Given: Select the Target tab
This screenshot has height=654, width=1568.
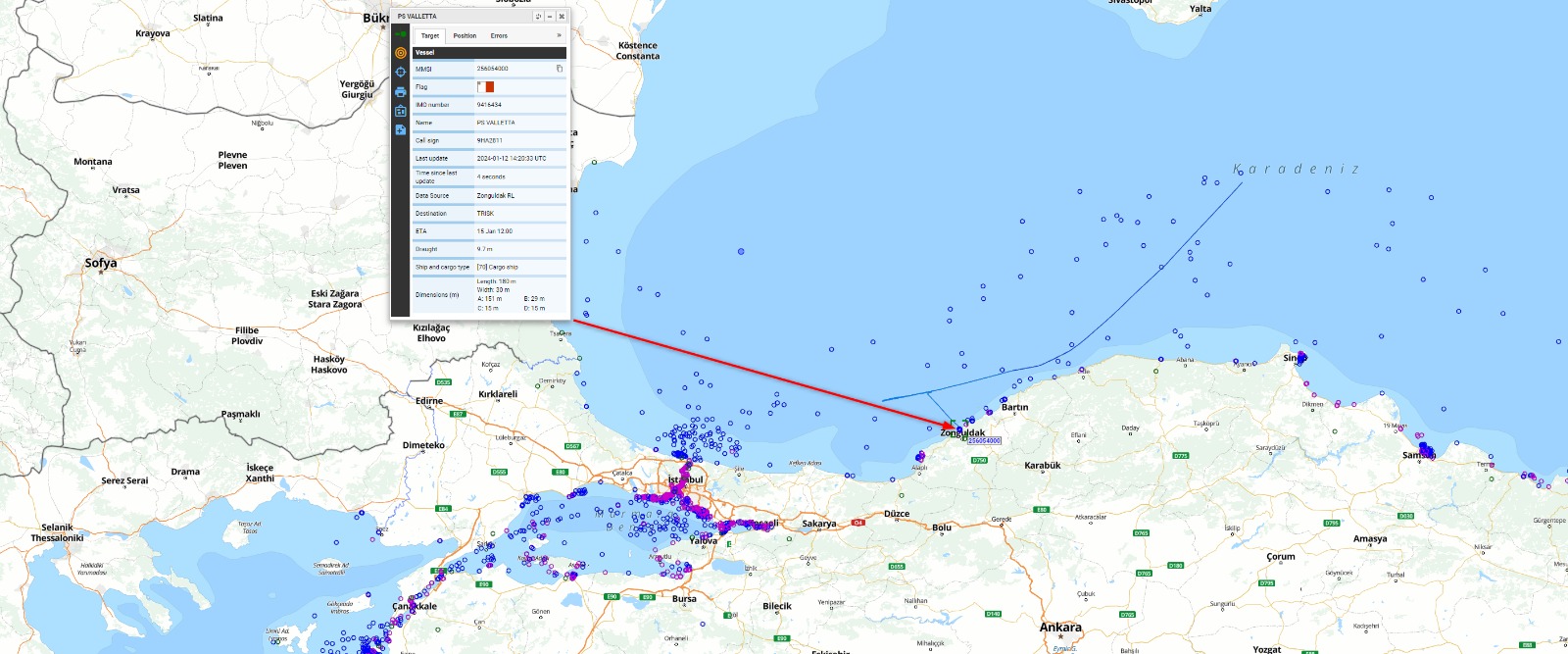Looking at the screenshot, I should coord(430,35).
